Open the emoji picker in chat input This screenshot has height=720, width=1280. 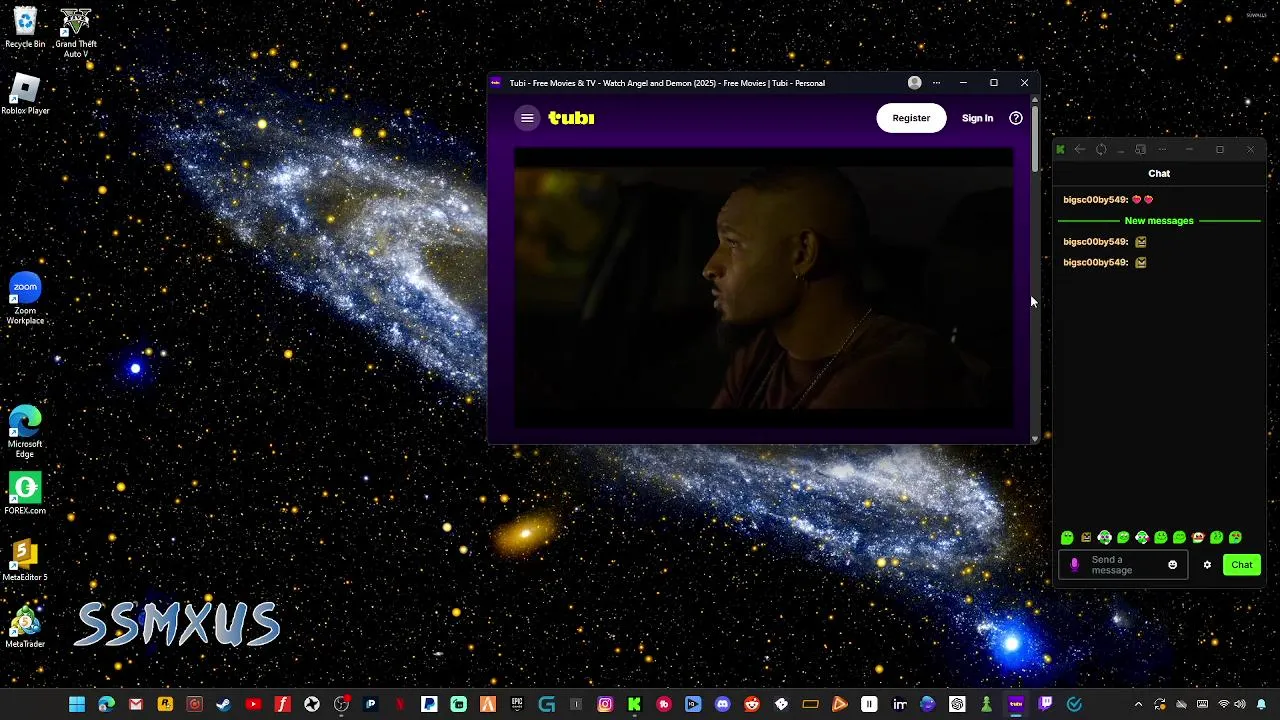1173,565
